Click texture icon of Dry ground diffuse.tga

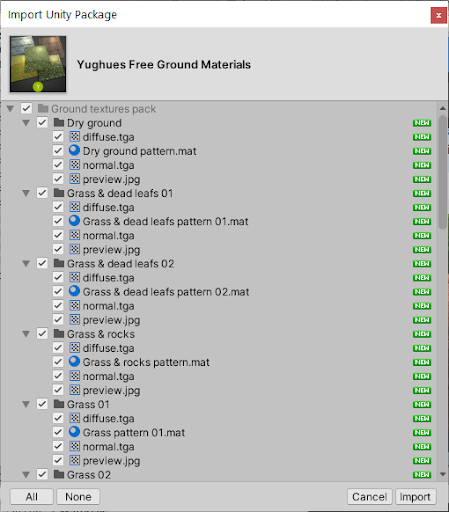click(x=75, y=137)
